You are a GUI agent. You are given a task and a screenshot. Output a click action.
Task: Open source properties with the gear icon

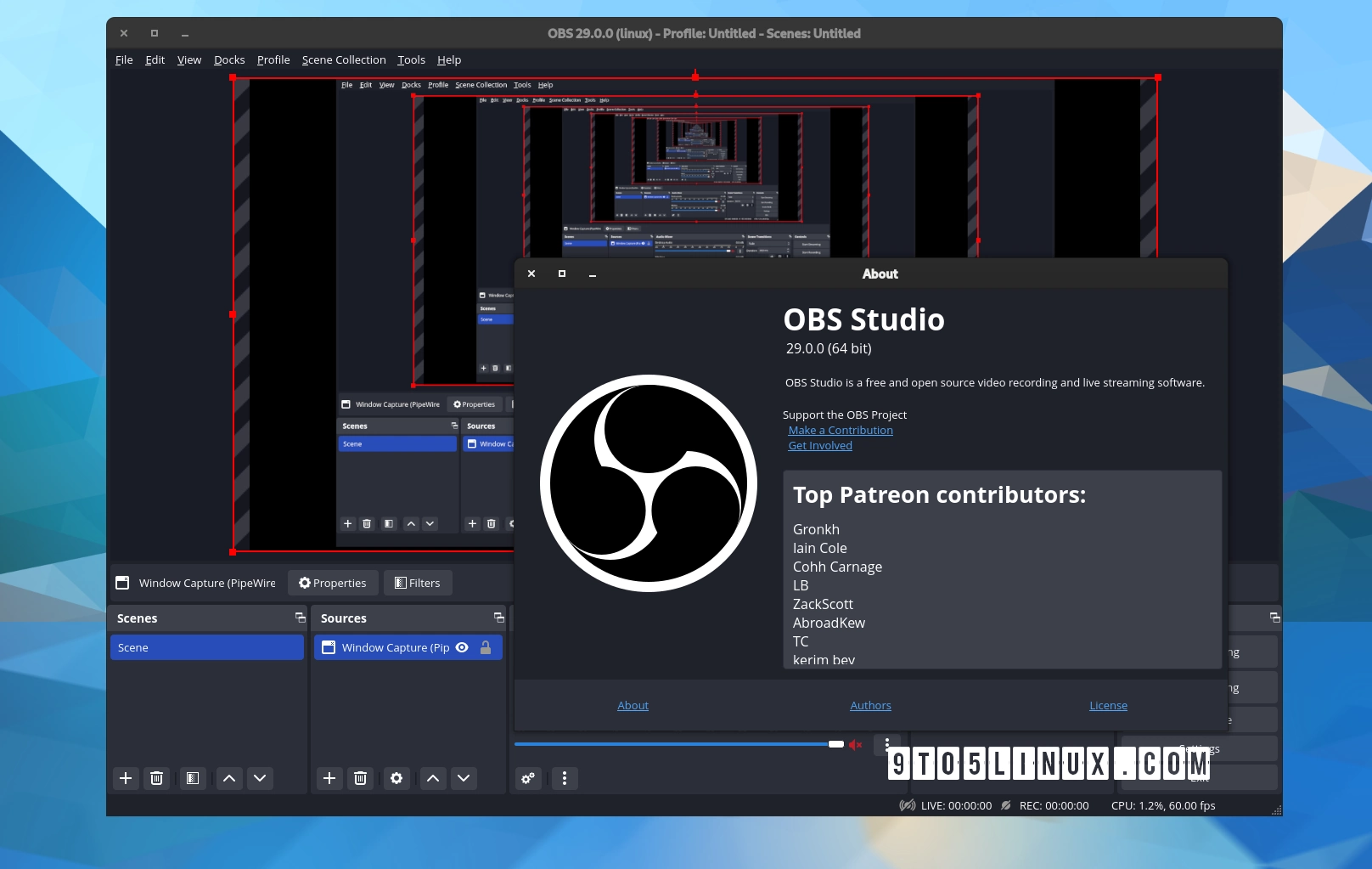pos(396,778)
